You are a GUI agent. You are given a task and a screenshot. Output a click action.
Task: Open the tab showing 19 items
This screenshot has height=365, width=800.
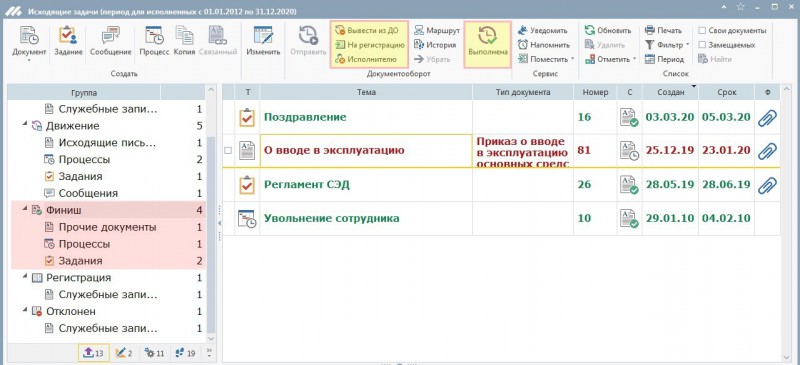[185, 353]
